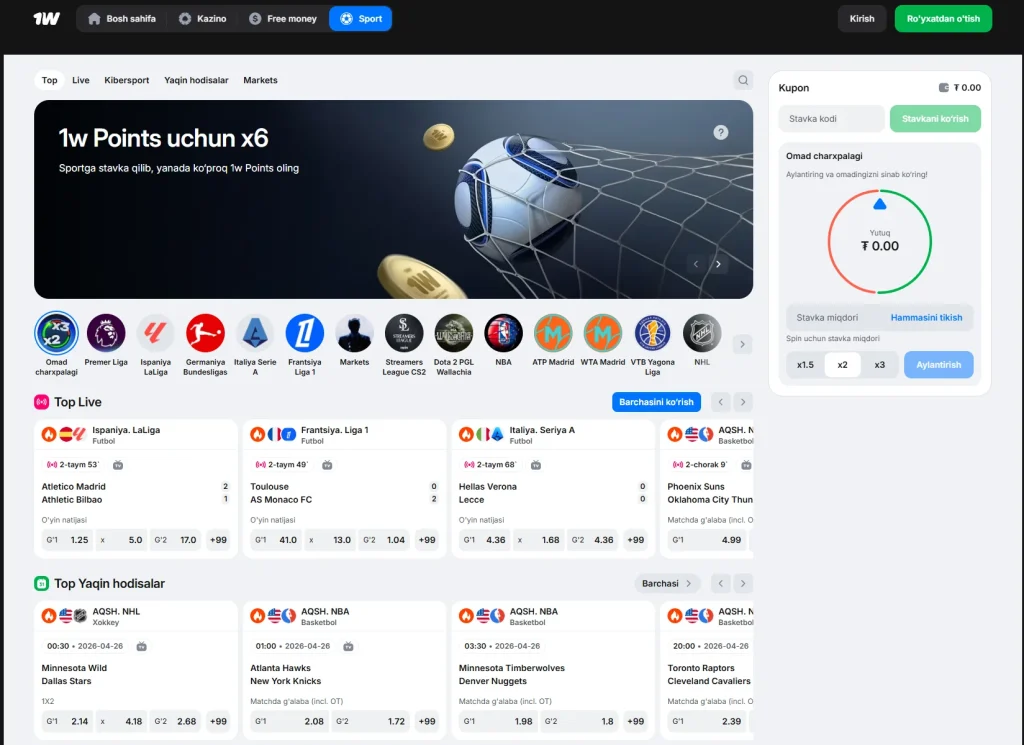This screenshot has width=1024, height=745.
Task: Switch to the Yaqin hodisalar tab
Action: 196,80
